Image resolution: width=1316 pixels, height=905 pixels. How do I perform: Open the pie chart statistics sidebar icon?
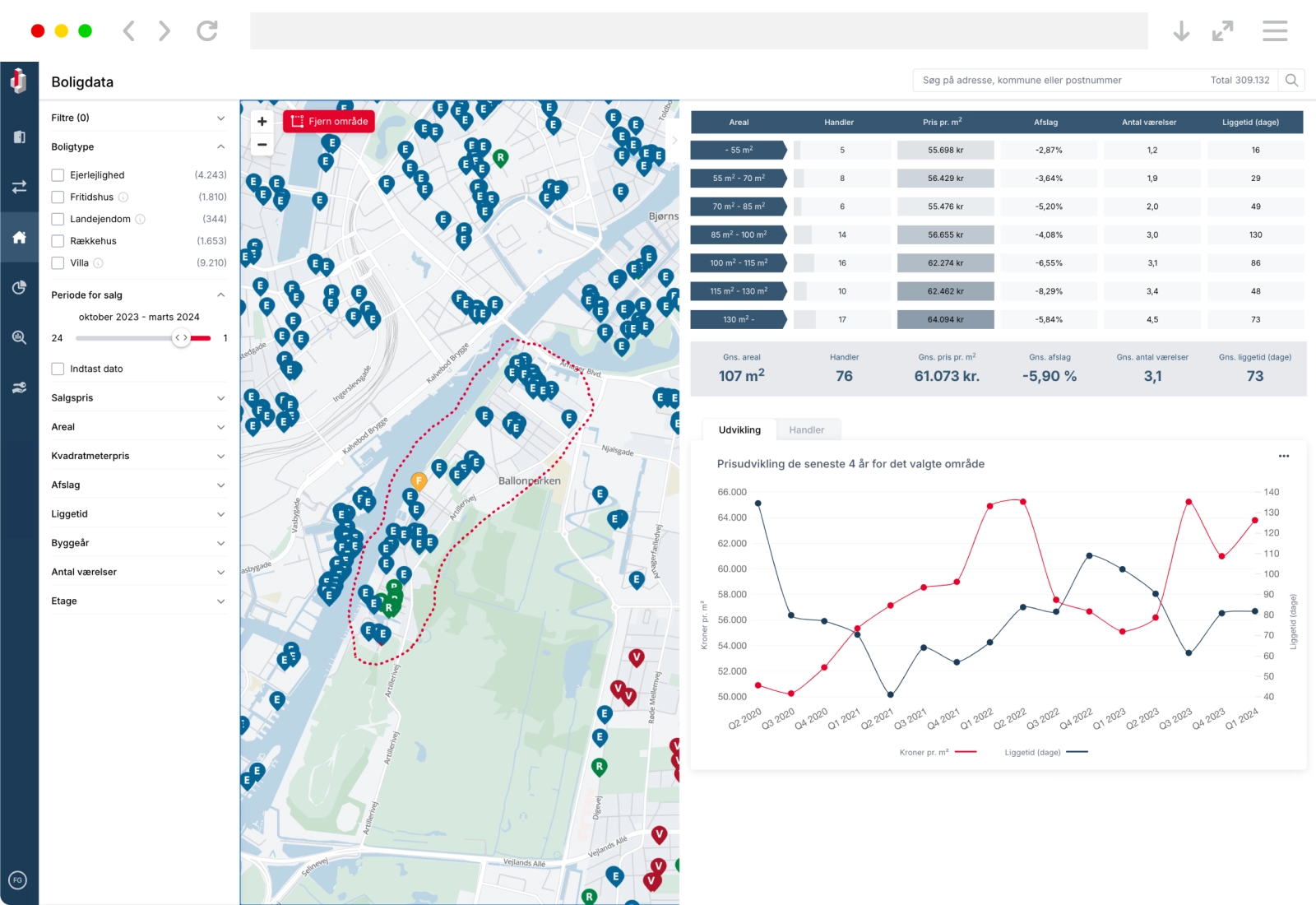[19, 286]
